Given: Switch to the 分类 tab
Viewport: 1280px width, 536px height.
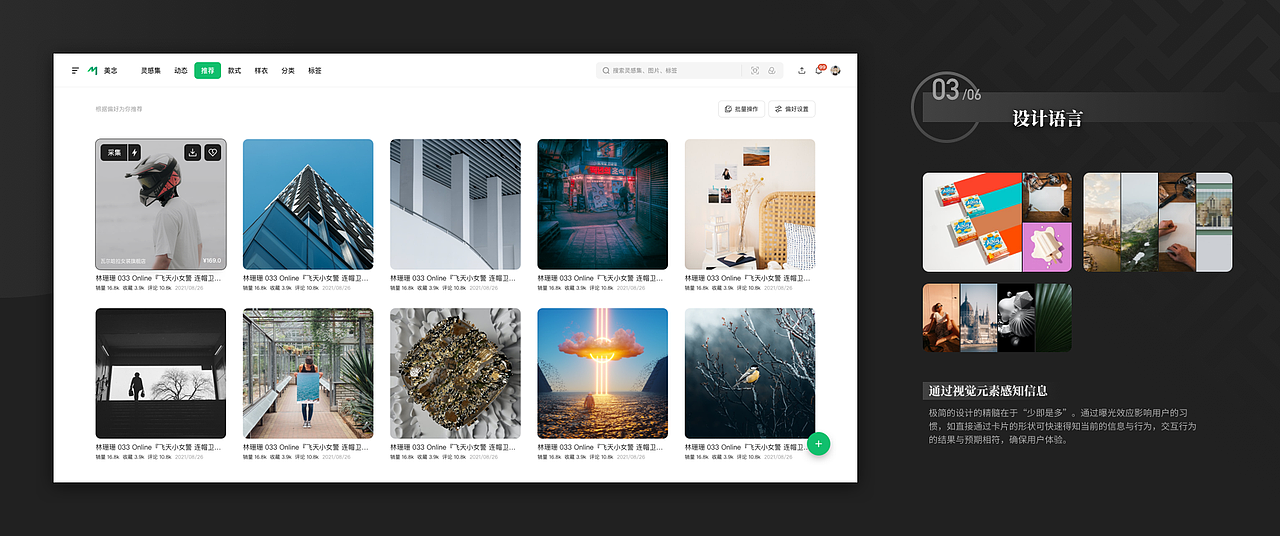Looking at the screenshot, I should [288, 71].
